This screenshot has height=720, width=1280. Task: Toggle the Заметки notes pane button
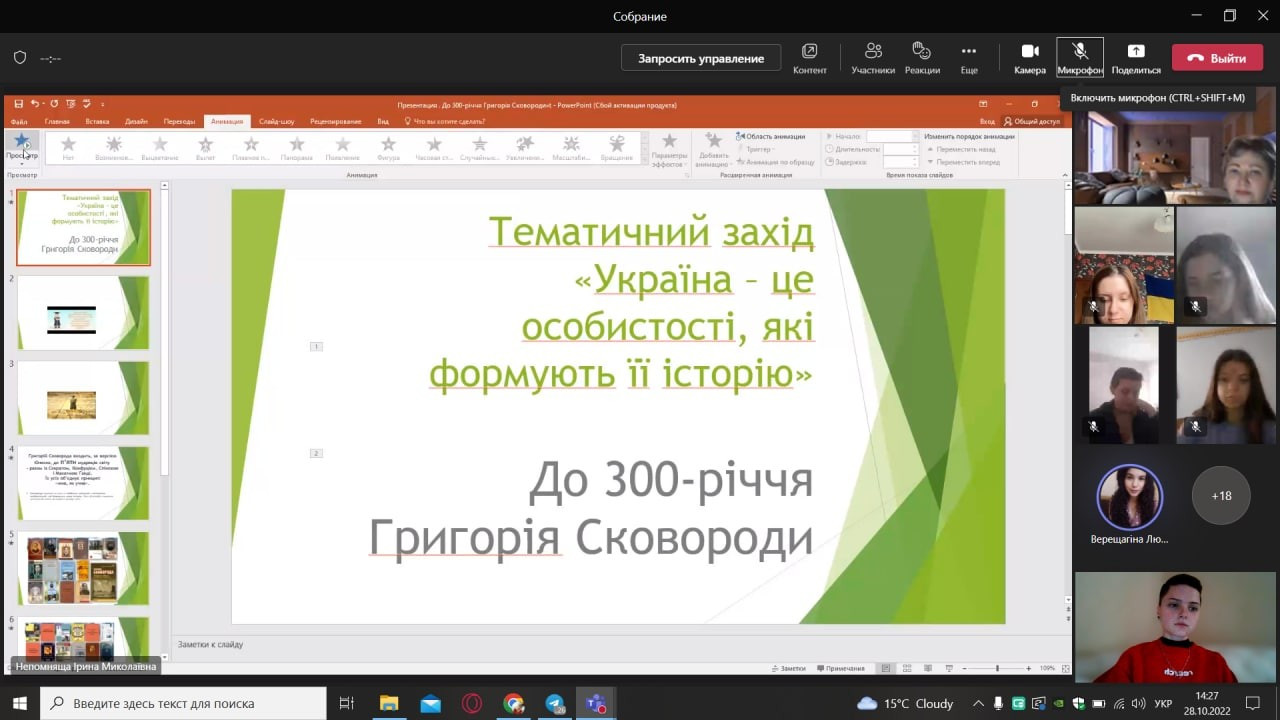point(788,668)
